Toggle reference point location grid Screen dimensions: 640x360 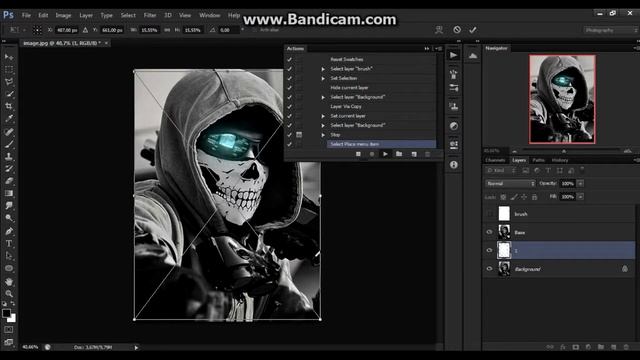(37, 30)
